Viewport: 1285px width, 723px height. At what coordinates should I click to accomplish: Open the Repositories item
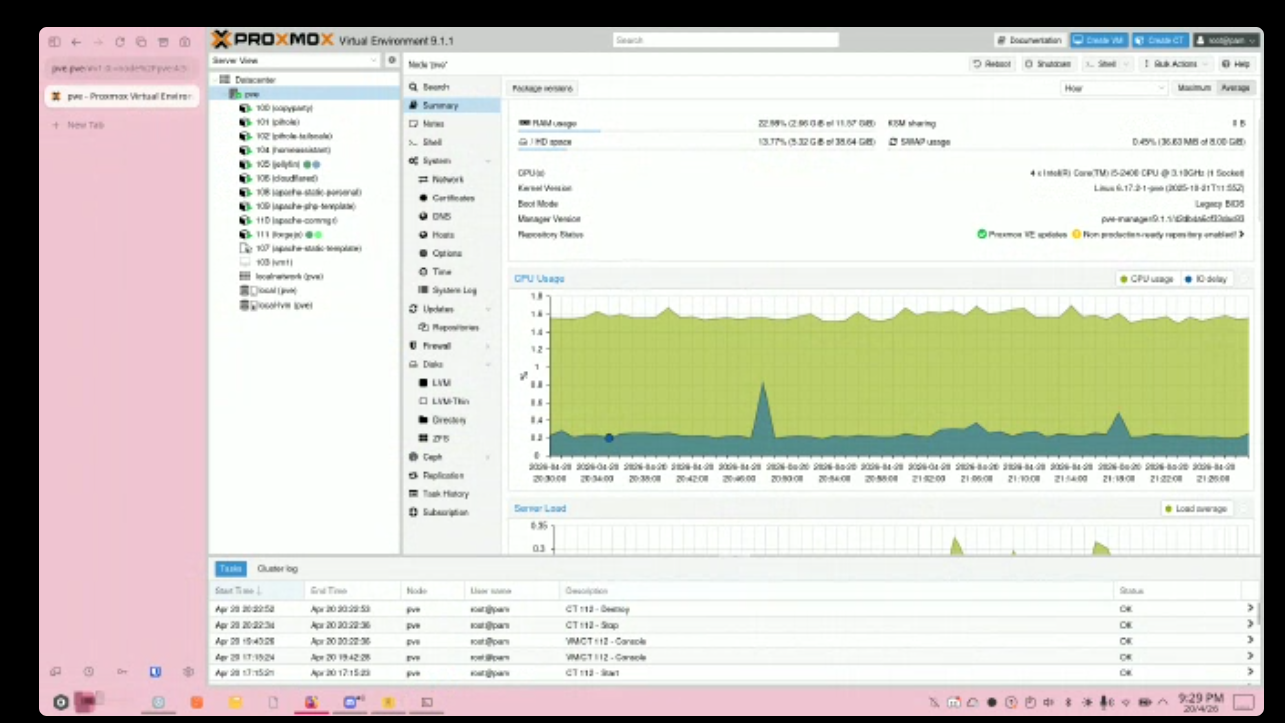point(456,327)
